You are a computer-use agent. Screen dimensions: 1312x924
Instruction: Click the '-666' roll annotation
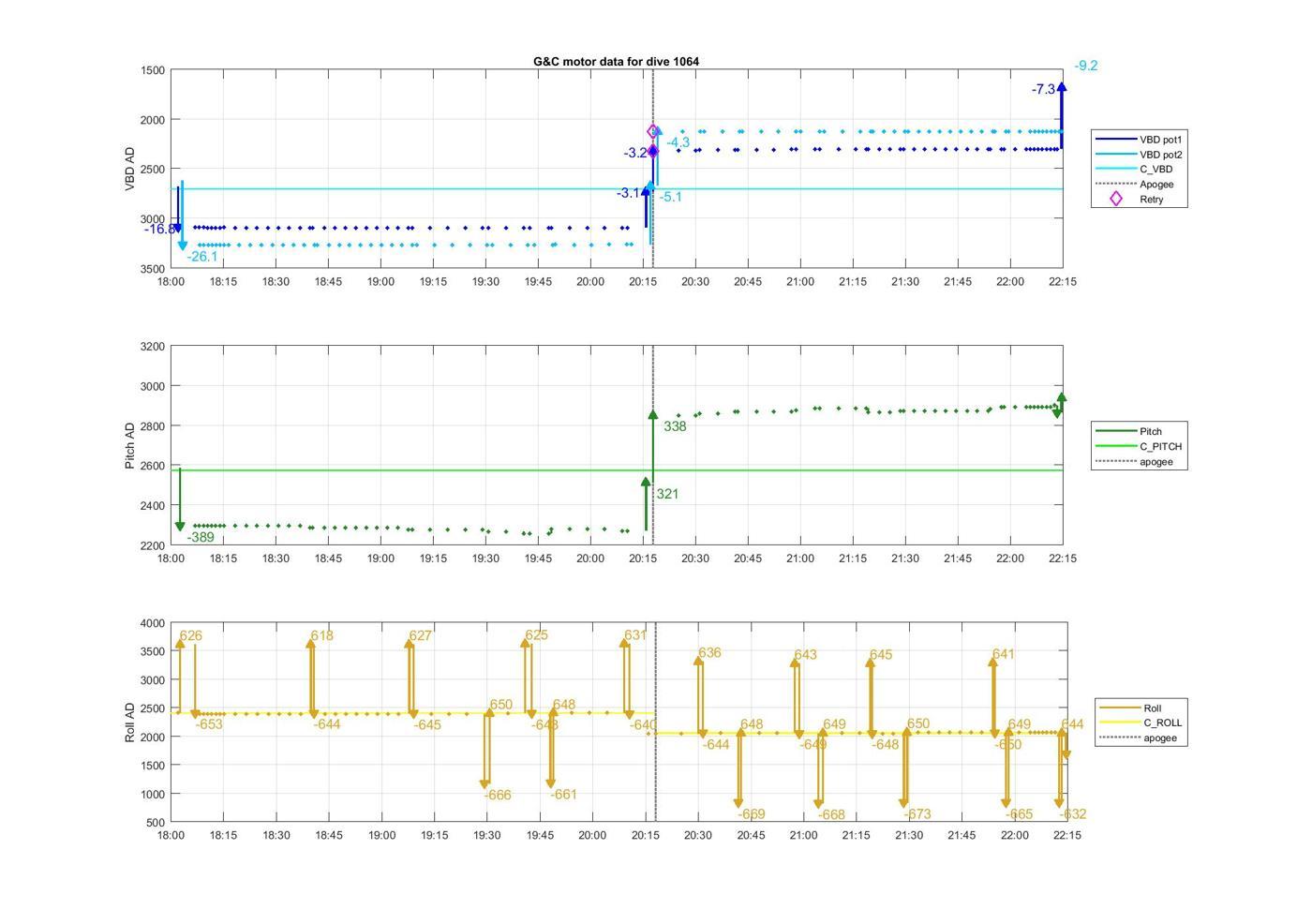click(x=498, y=795)
